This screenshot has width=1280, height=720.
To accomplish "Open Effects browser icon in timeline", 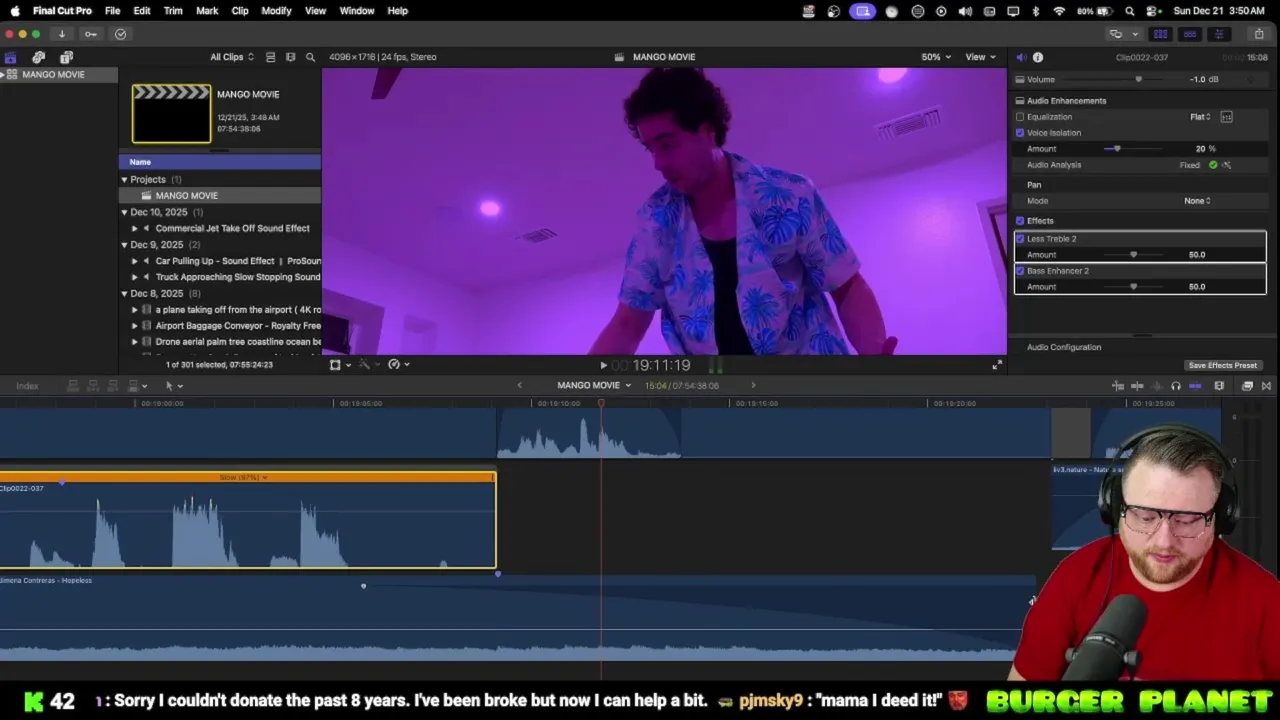I will pos(1248,386).
